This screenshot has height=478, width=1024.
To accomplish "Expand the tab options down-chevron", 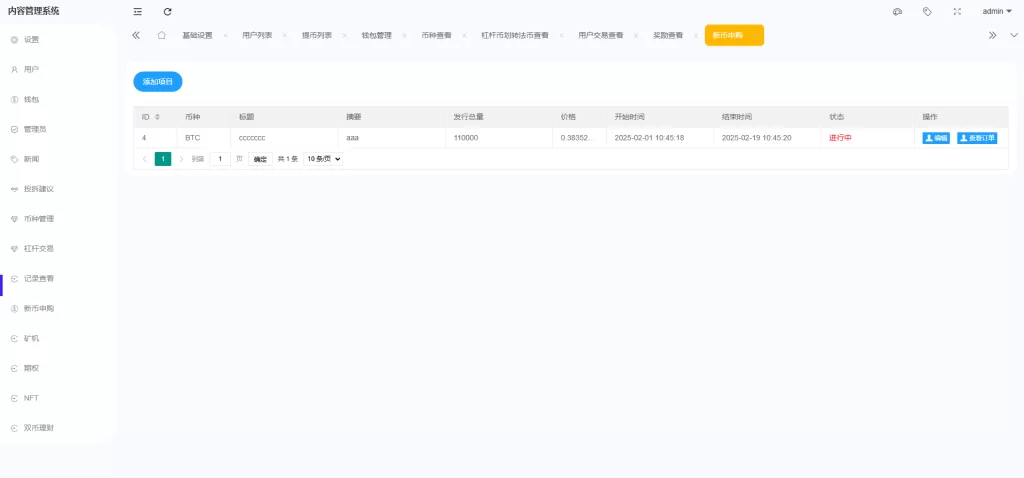I will click(1014, 35).
